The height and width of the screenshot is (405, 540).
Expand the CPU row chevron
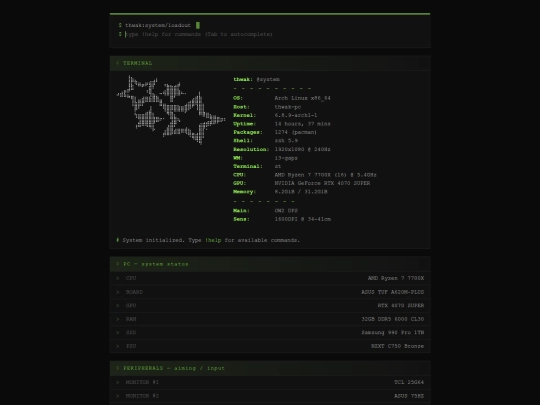117,278
